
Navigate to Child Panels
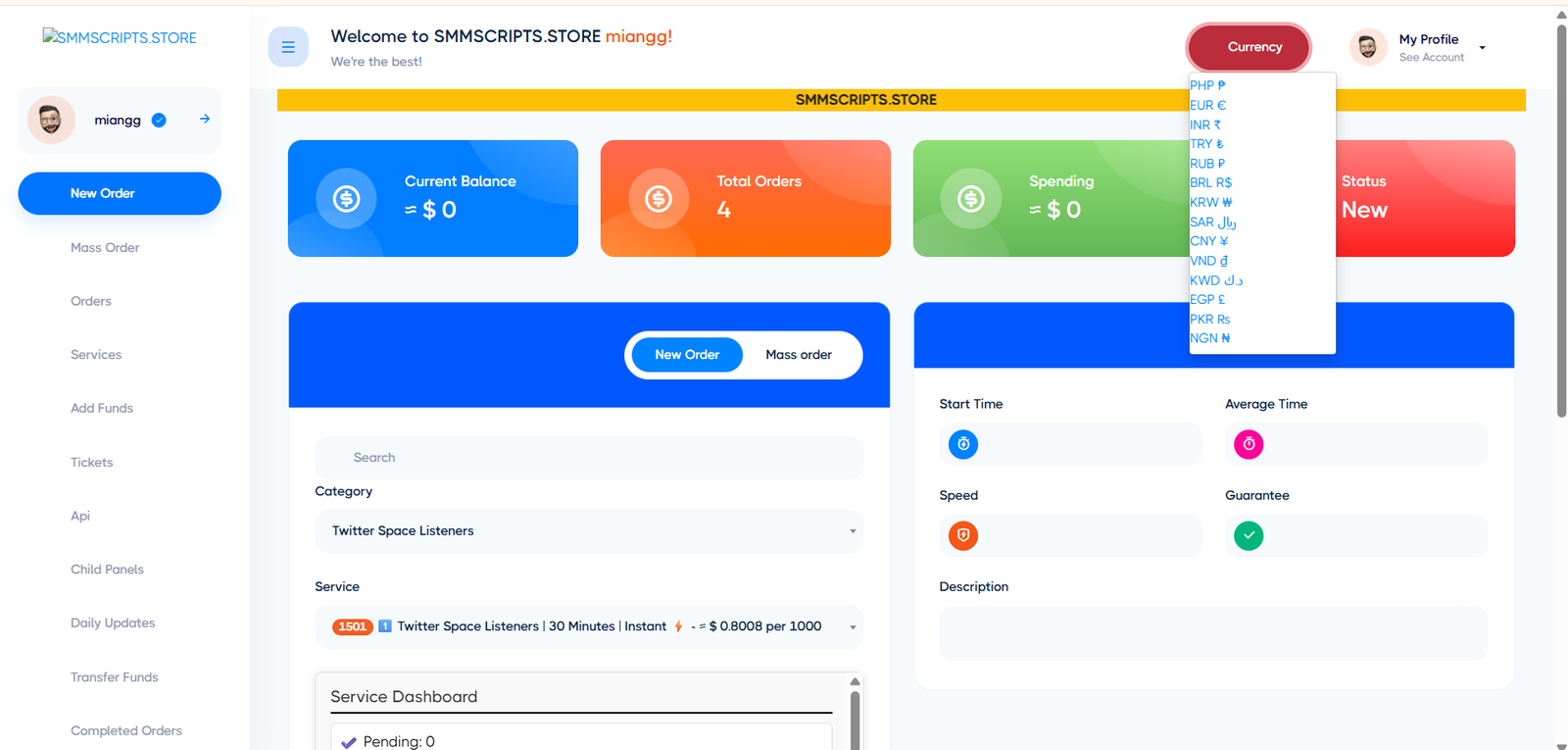107,570
